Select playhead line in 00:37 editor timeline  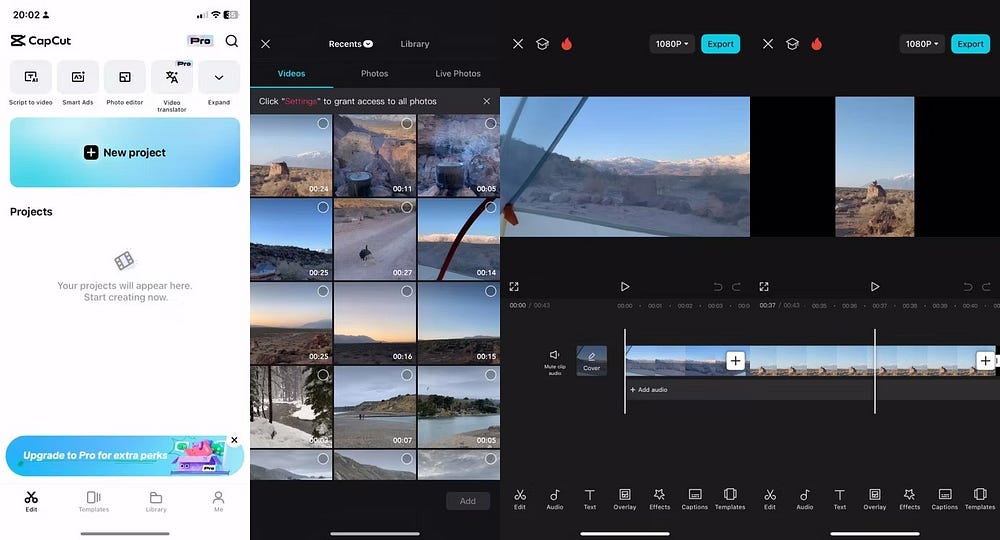875,371
